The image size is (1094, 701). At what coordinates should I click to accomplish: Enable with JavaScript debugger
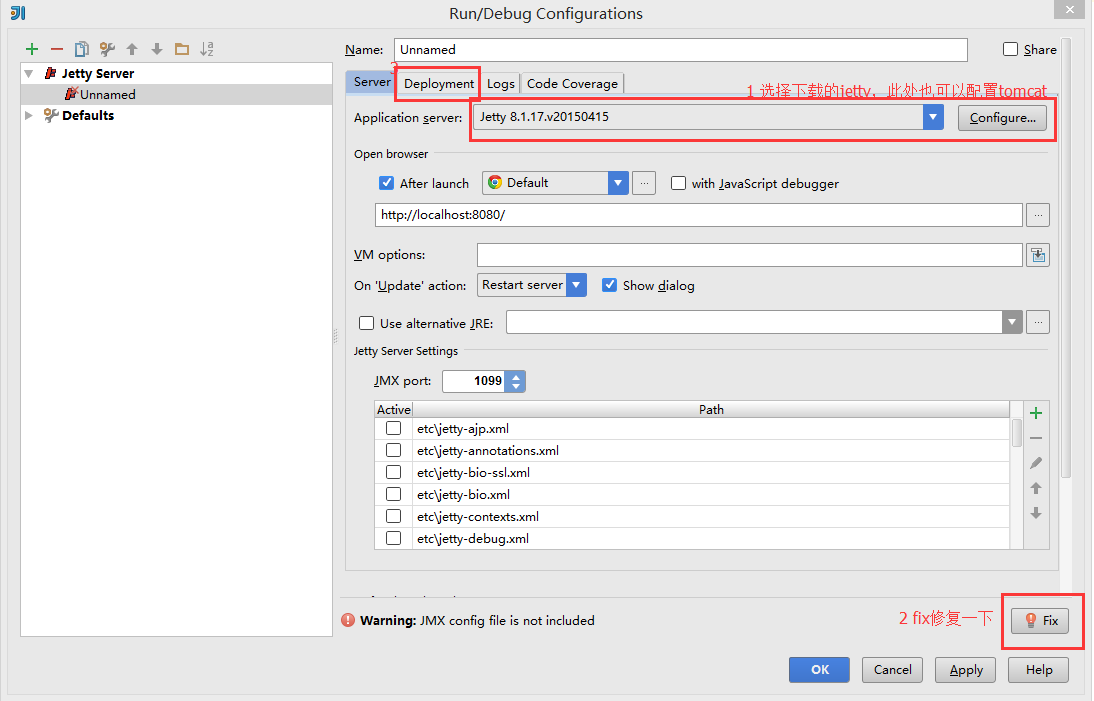coord(678,183)
